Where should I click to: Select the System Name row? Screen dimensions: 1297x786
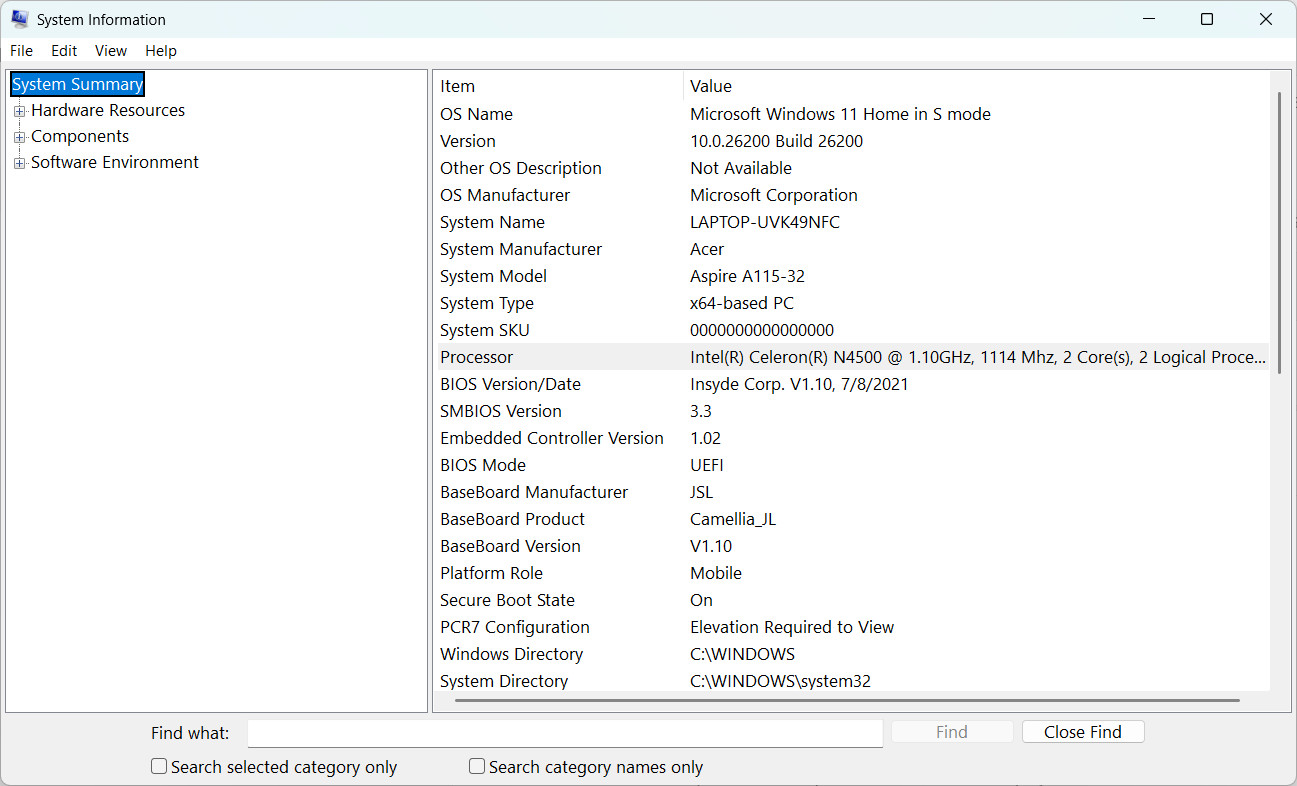click(x=853, y=222)
